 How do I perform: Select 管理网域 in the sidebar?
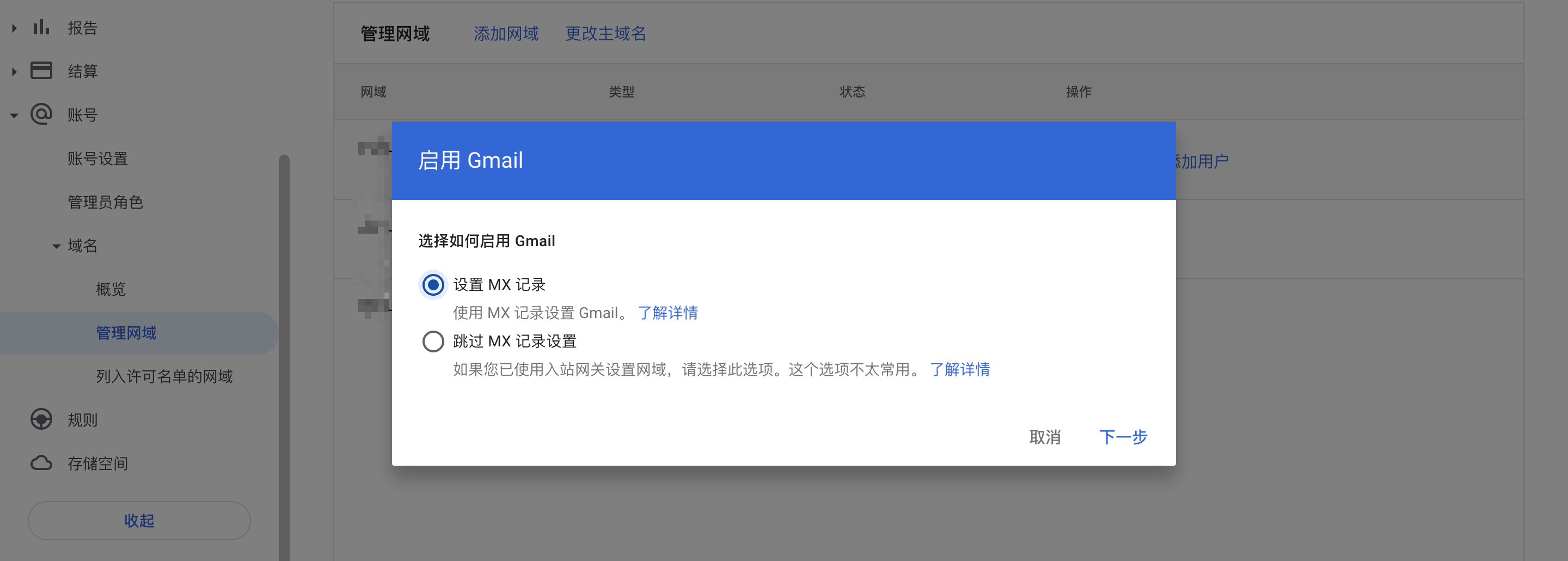139,333
